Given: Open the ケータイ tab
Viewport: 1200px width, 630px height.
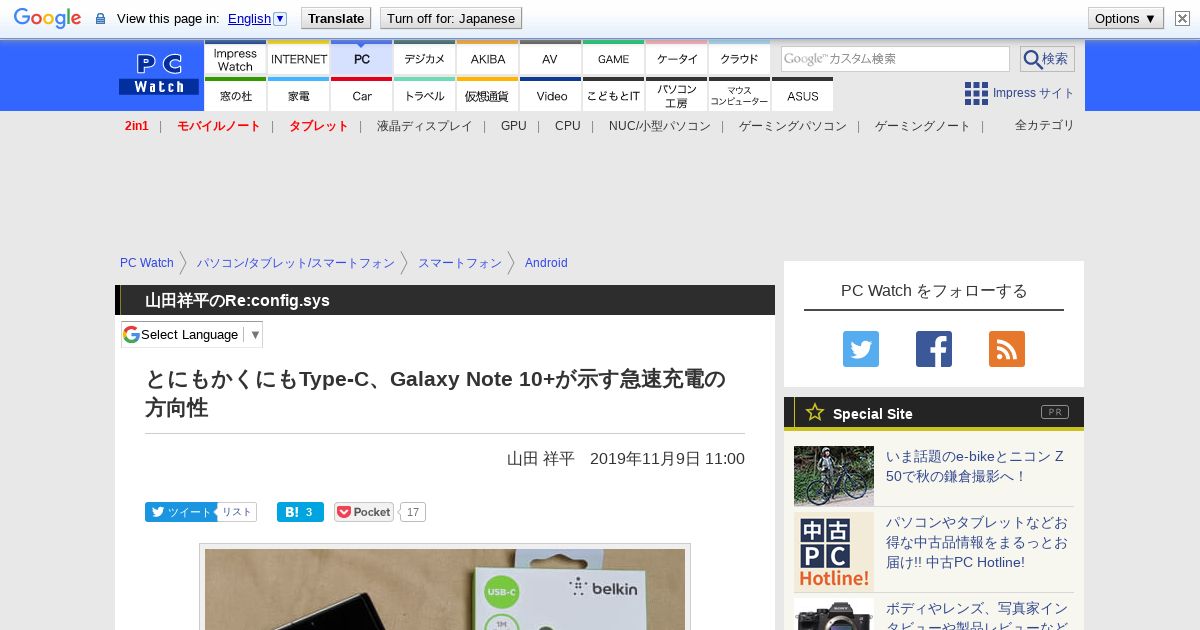Looking at the screenshot, I should [677, 59].
